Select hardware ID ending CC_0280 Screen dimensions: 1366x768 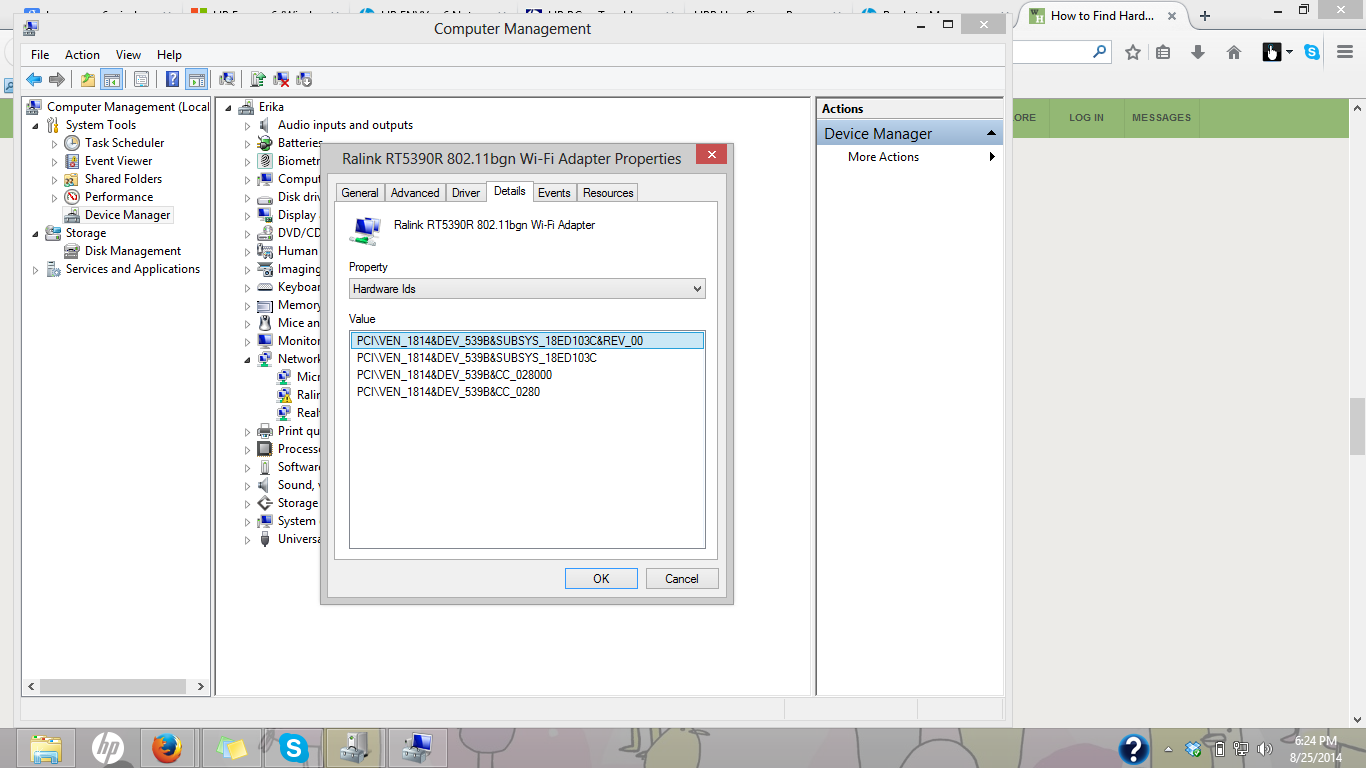pos(448,392)
